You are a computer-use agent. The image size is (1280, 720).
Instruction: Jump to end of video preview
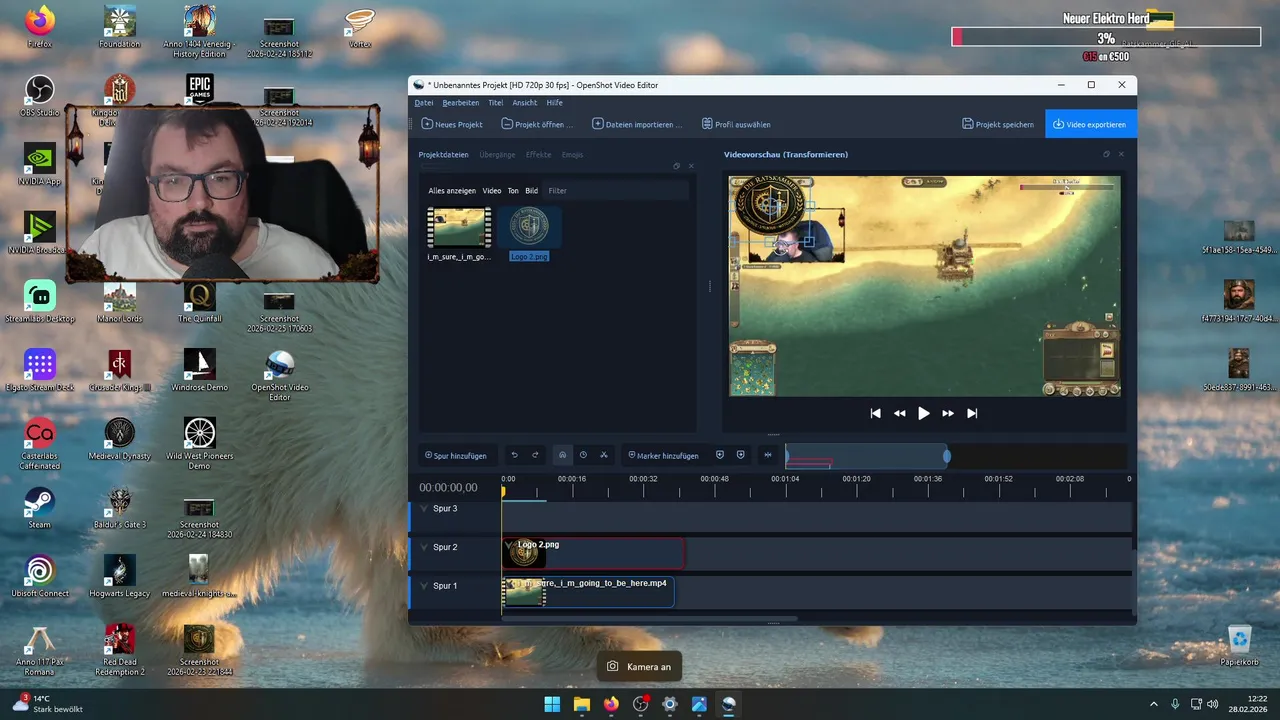pos(972,413)
